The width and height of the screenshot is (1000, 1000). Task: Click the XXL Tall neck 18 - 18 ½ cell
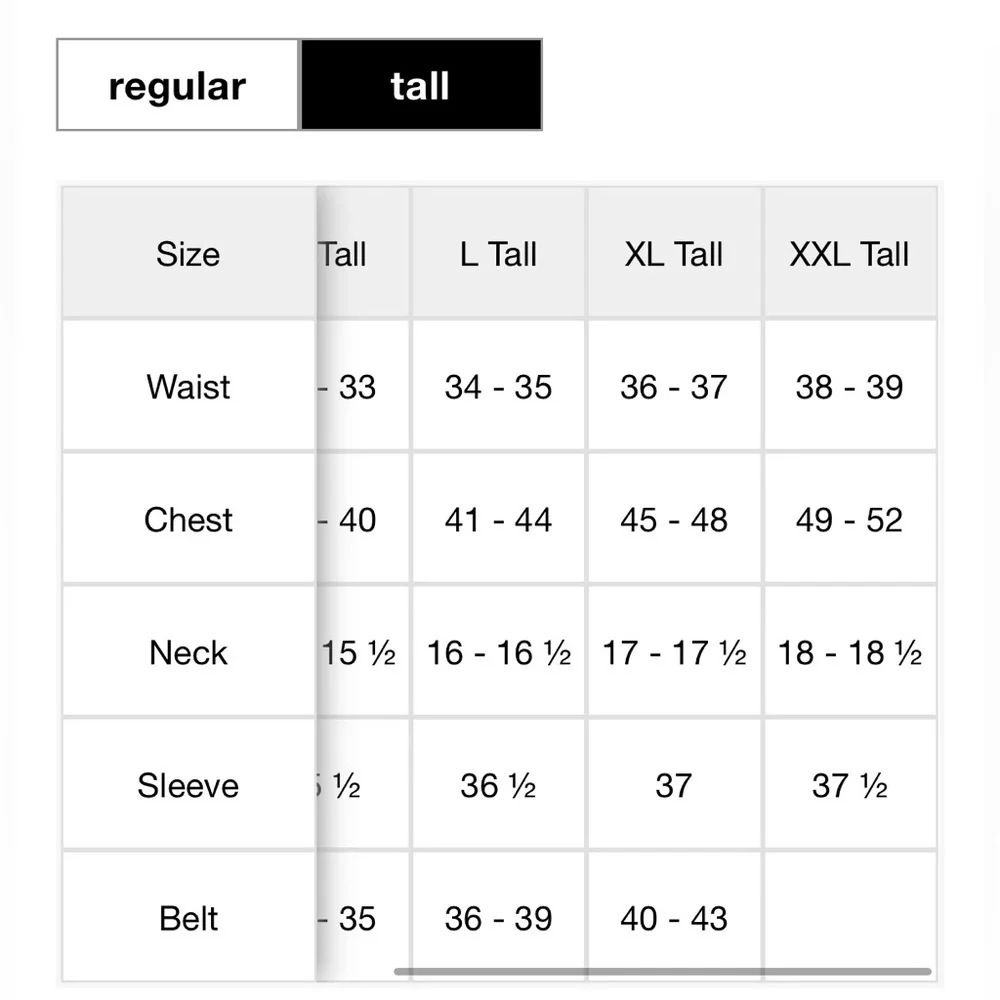coord(850,652)
